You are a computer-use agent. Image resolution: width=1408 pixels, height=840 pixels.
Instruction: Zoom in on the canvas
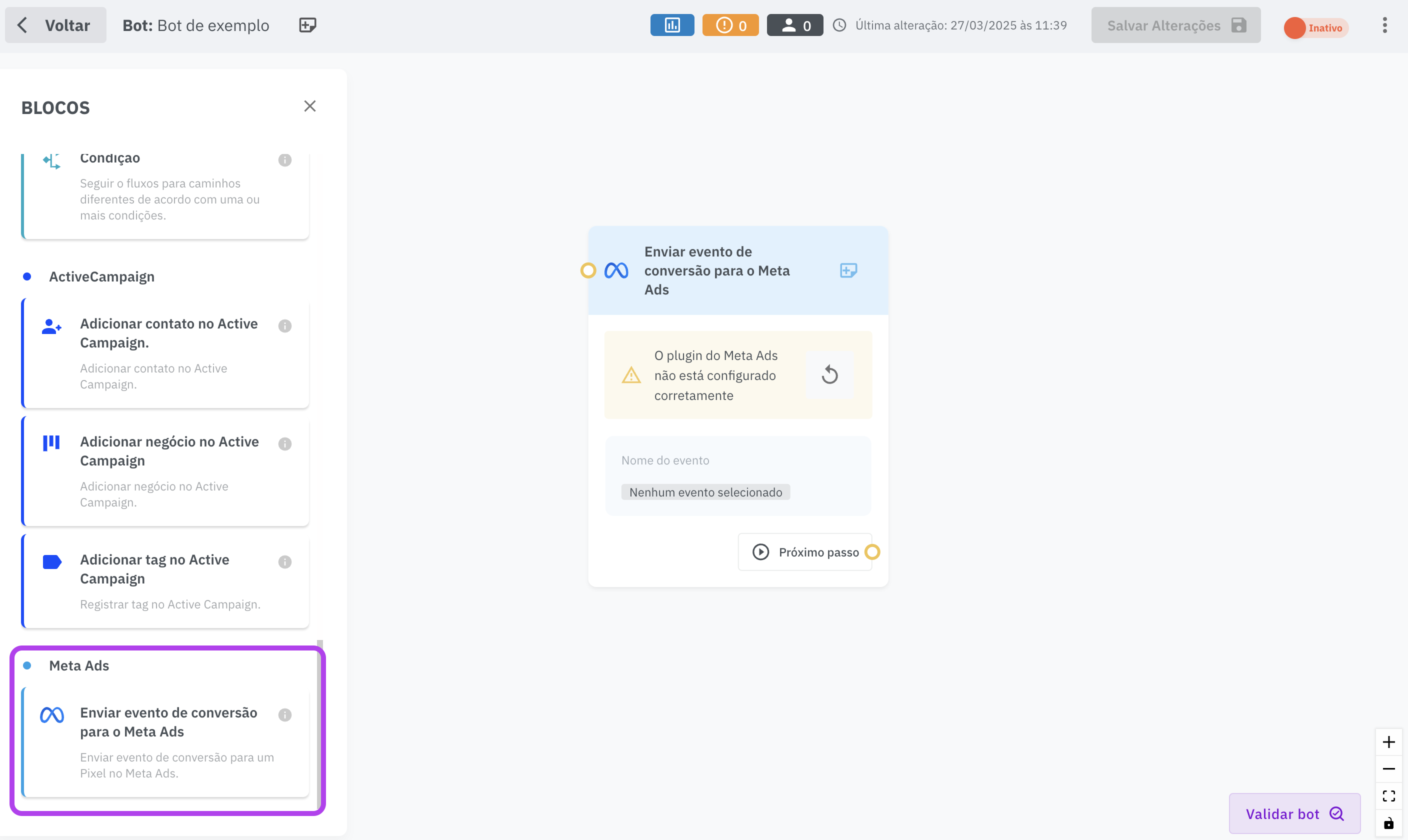(1388, 742)
